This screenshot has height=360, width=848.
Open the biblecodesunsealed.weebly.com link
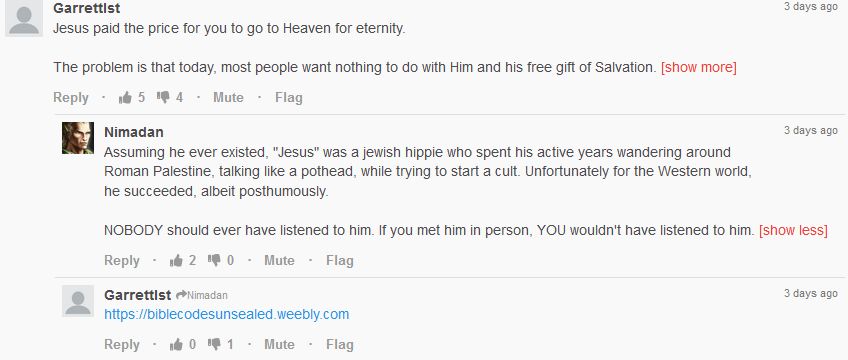(227, 314)
